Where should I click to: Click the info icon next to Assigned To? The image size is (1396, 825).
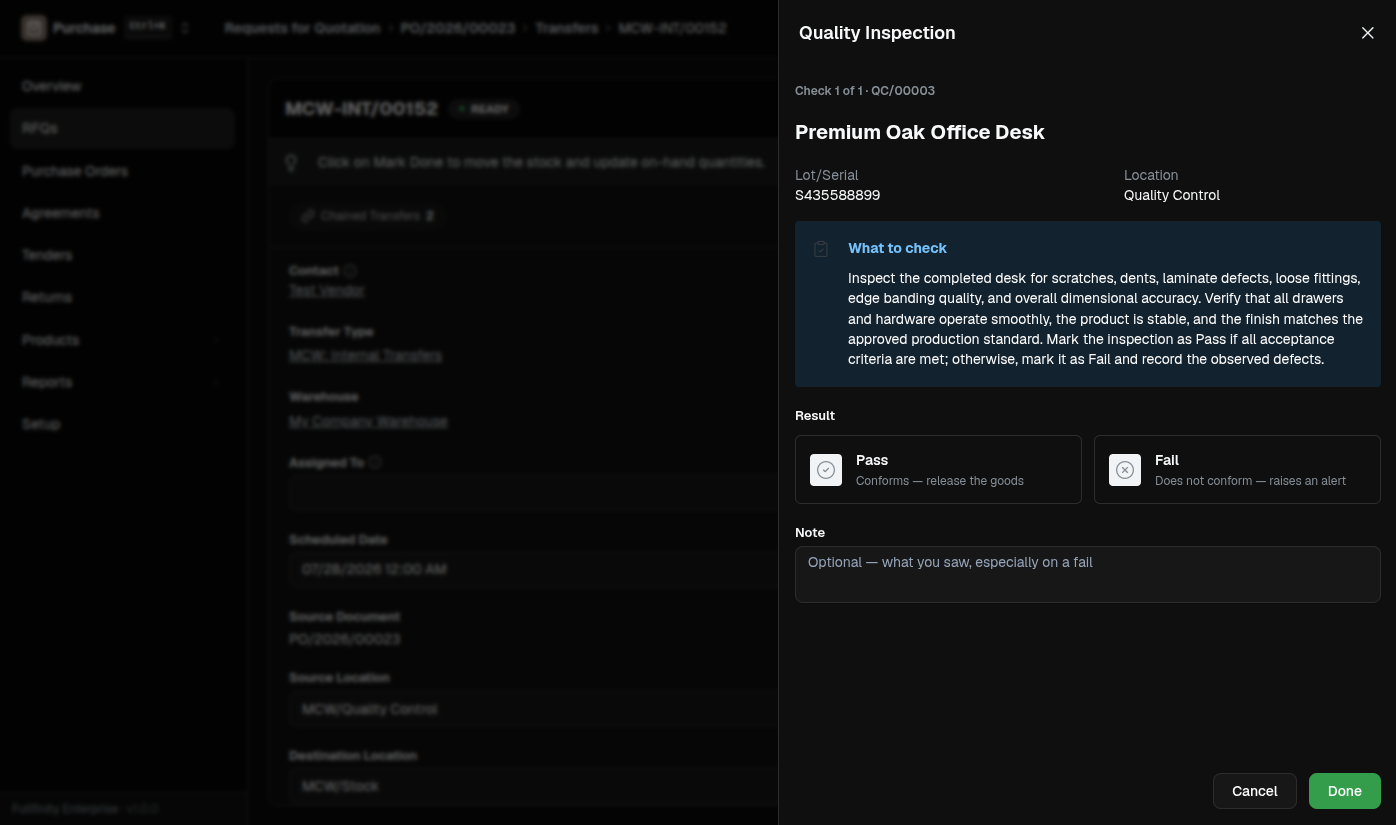pos(375,462)
